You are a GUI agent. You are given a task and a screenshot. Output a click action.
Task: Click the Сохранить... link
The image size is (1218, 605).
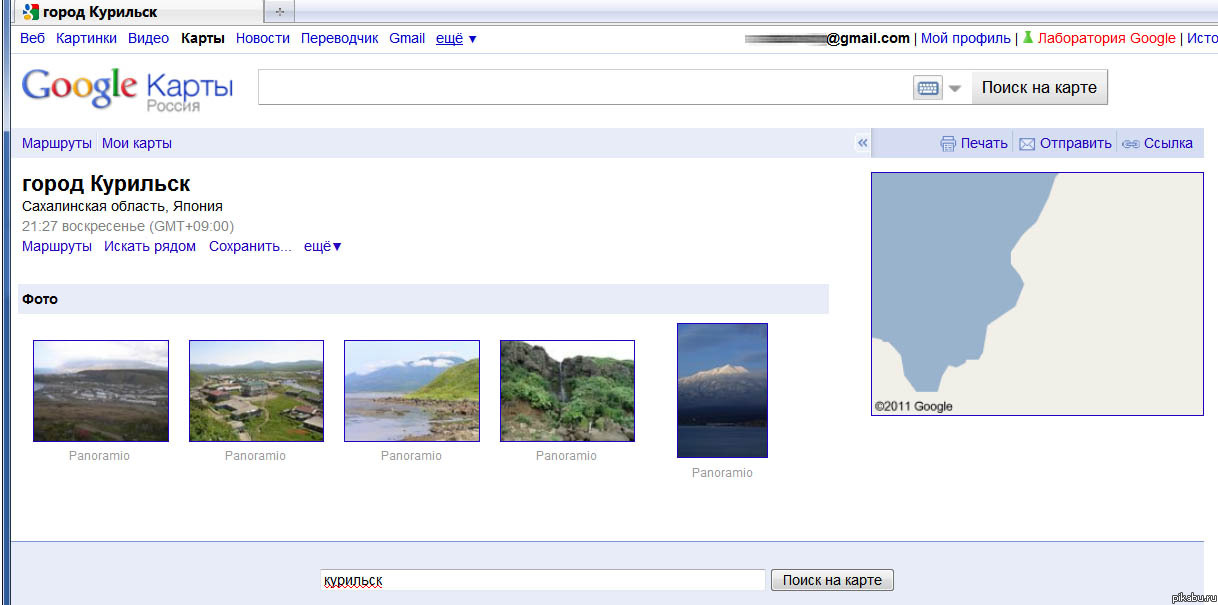[x=250, y=246]
